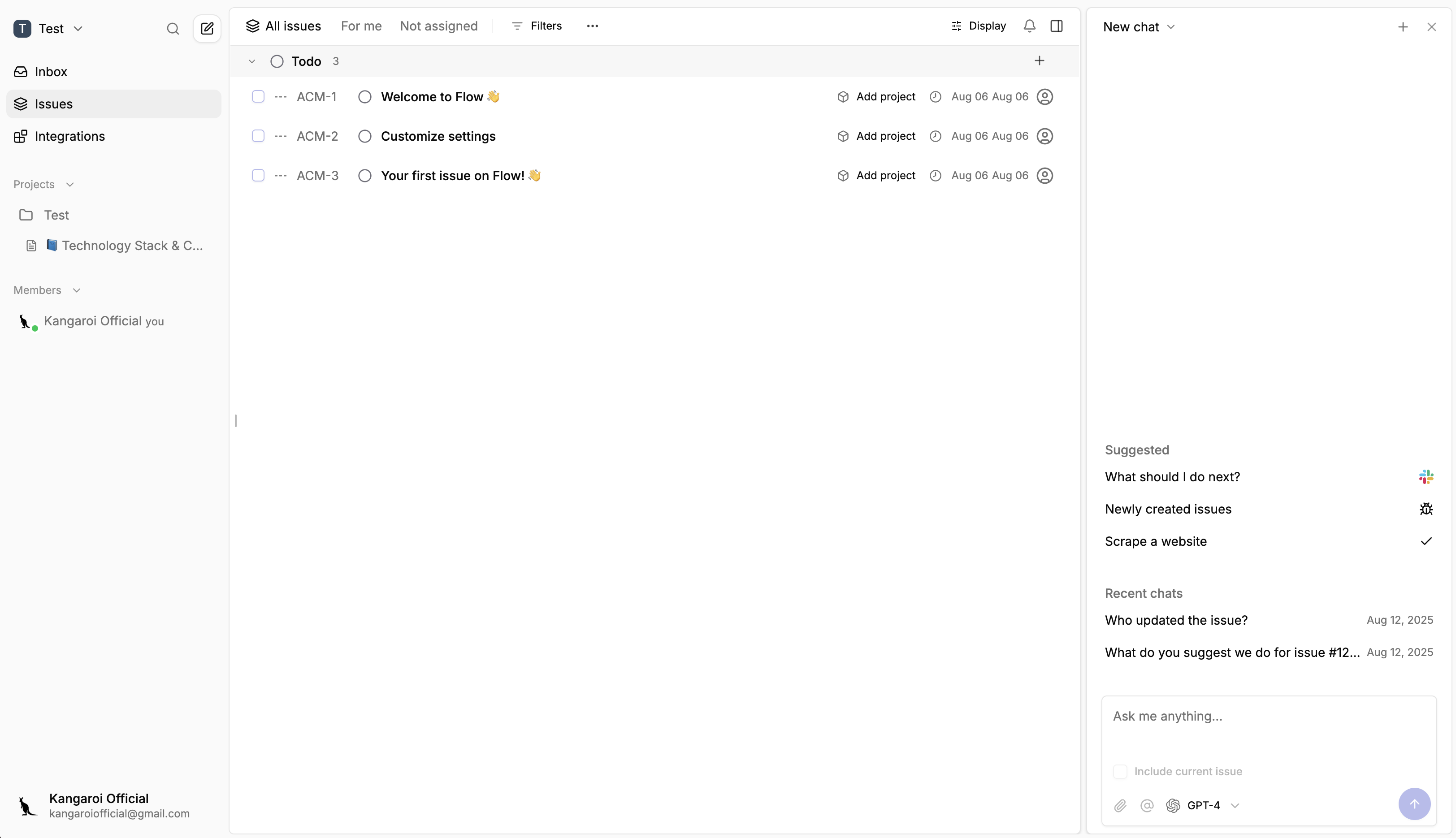The height and width of the screenshot is (838, 1456).
Task: Switch to the For me tab
Action: (361, 26)
